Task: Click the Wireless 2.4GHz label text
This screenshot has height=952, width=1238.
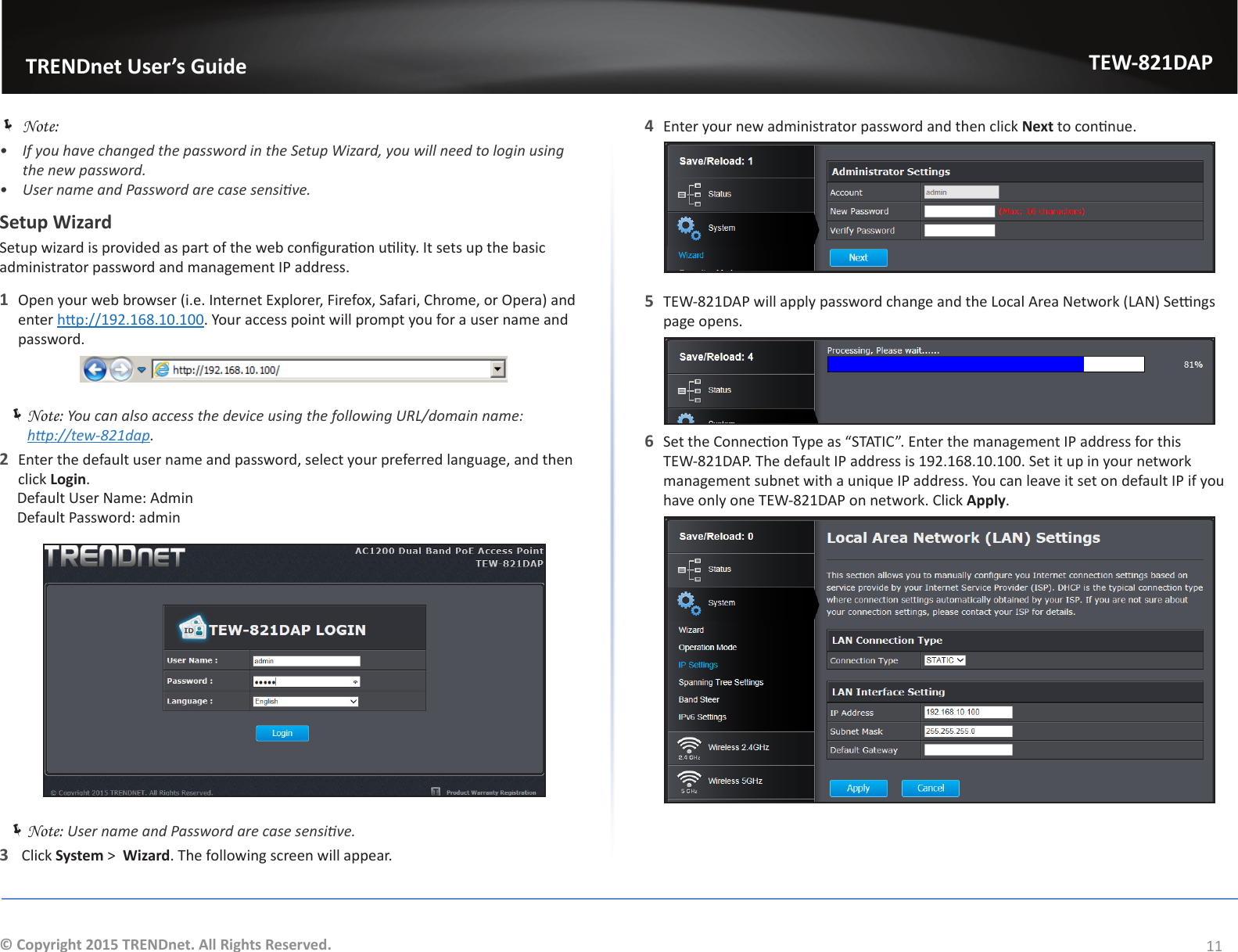Action: (x=738, y=748)
